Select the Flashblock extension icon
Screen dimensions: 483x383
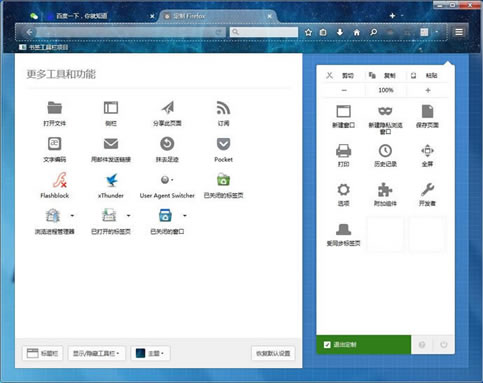coord(60,180)
